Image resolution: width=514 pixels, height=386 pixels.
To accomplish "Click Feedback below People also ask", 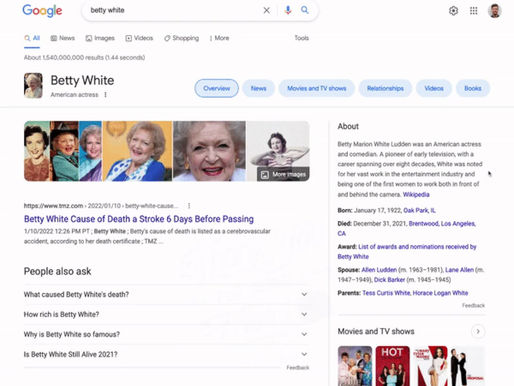I will (x=298, y=368).
